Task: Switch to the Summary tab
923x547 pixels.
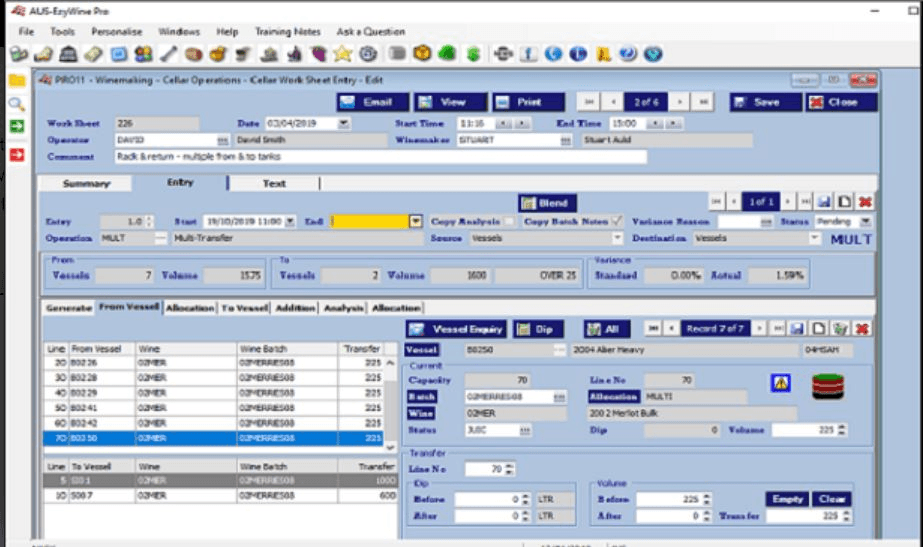Action: (86, 184)
